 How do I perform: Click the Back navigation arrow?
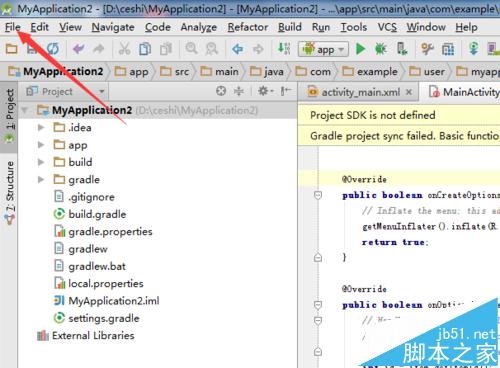click(x=237, y=49)
